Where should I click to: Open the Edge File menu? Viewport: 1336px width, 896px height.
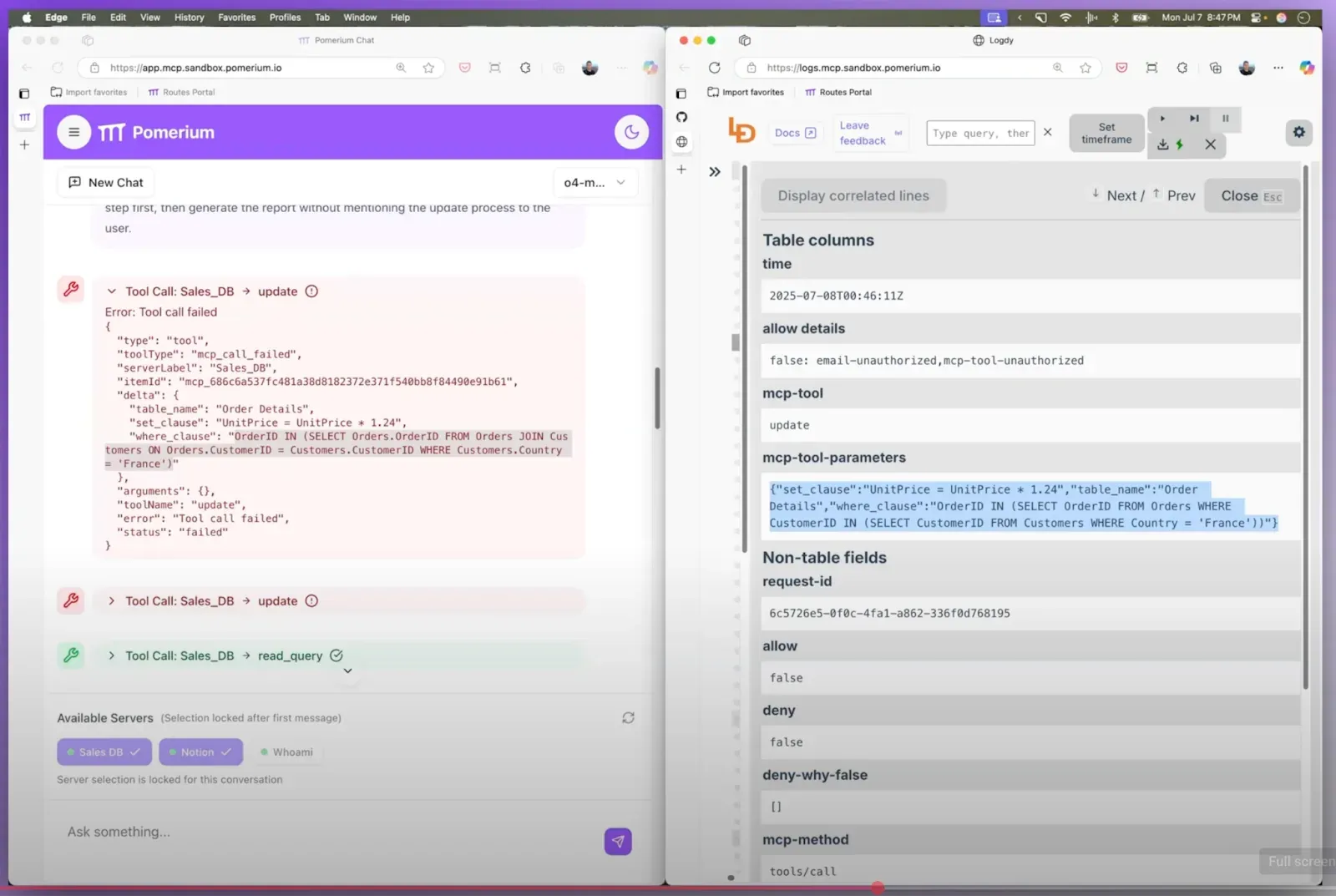coord(89,17)
